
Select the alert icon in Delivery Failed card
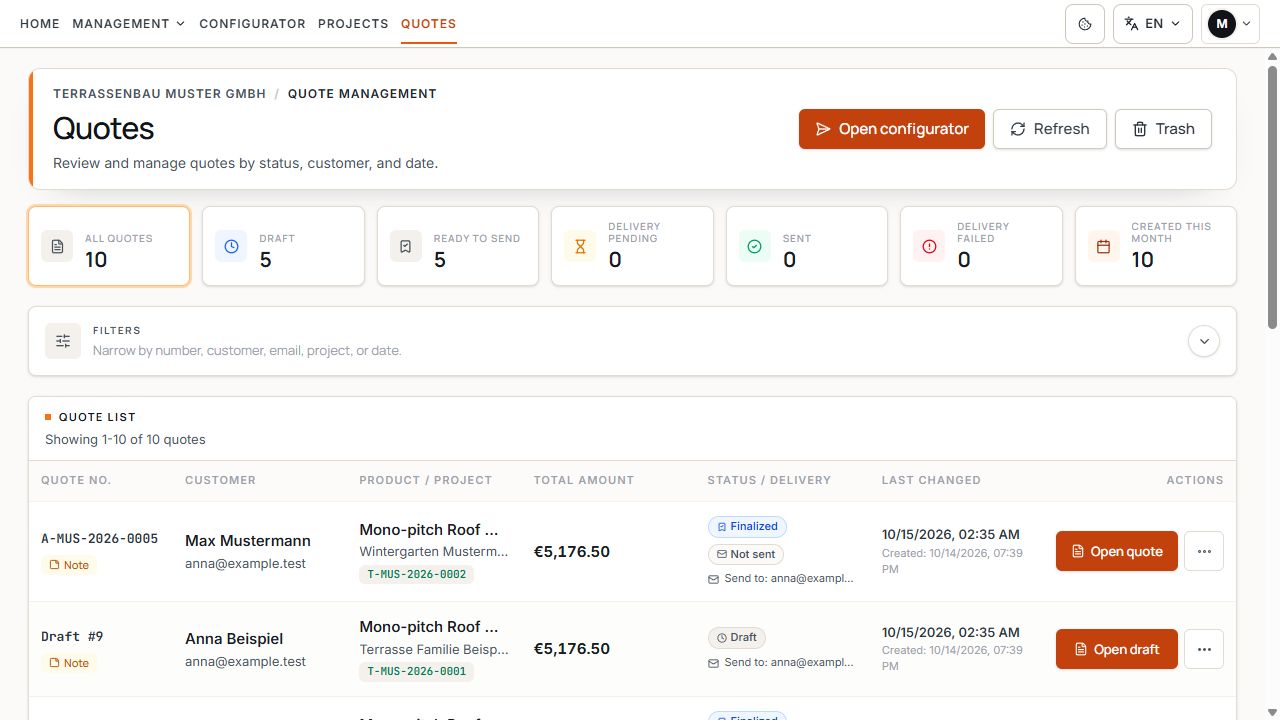click(929, 246)
